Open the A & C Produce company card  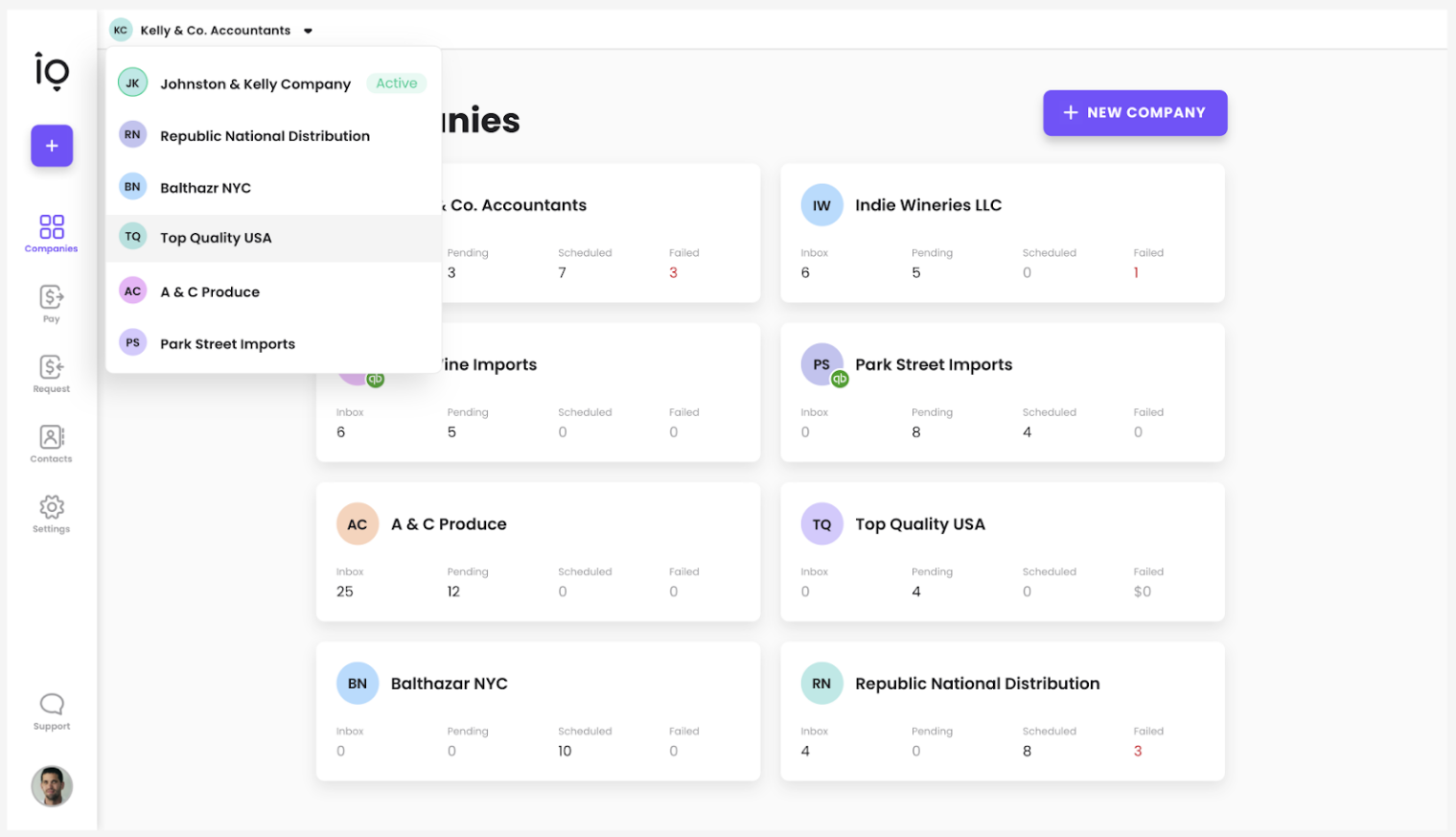point(538,551)
